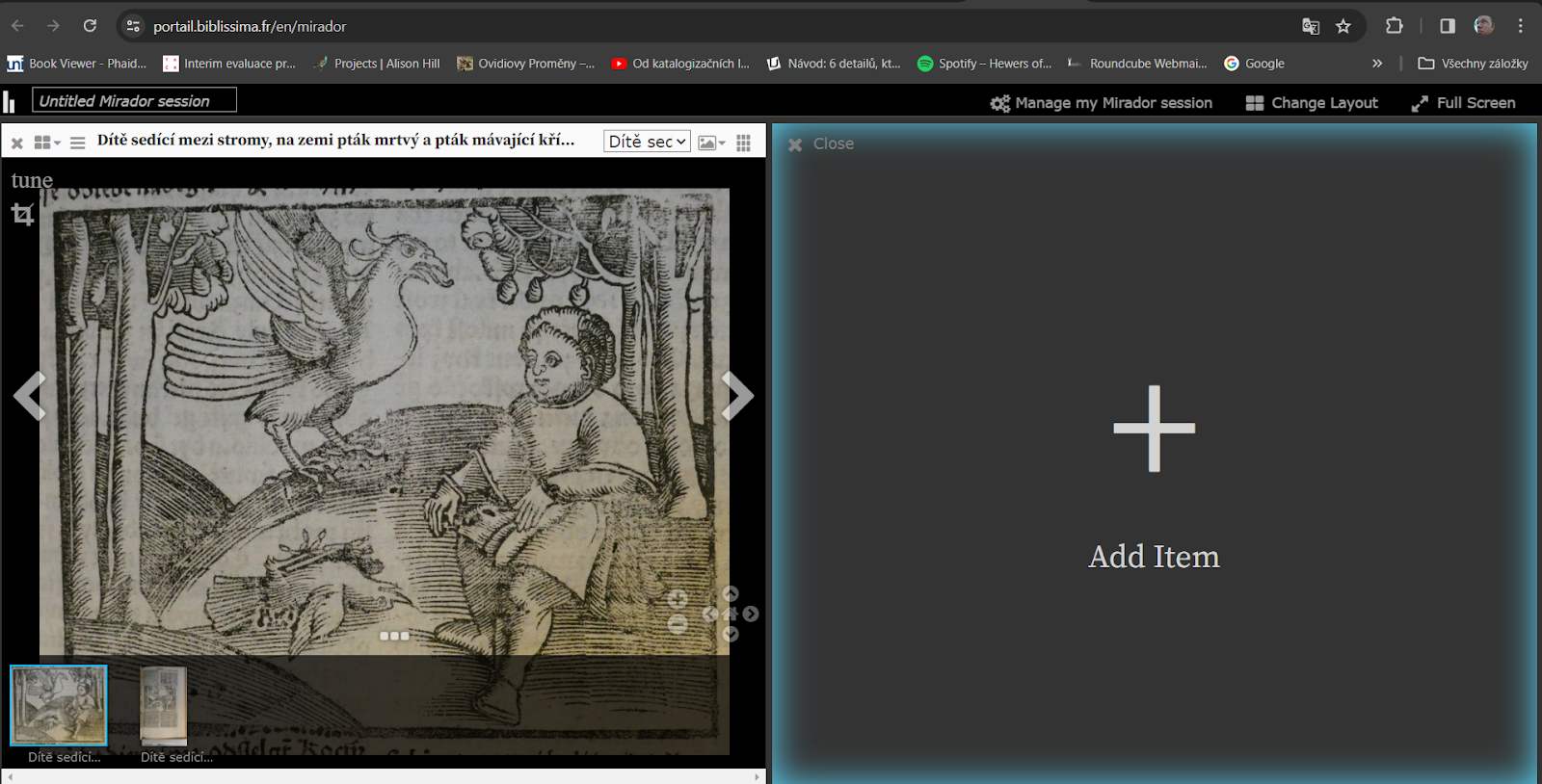Expand the hidden bookmarks chevron
This screenshot has width=1542, height=784.
(1377, 64)
